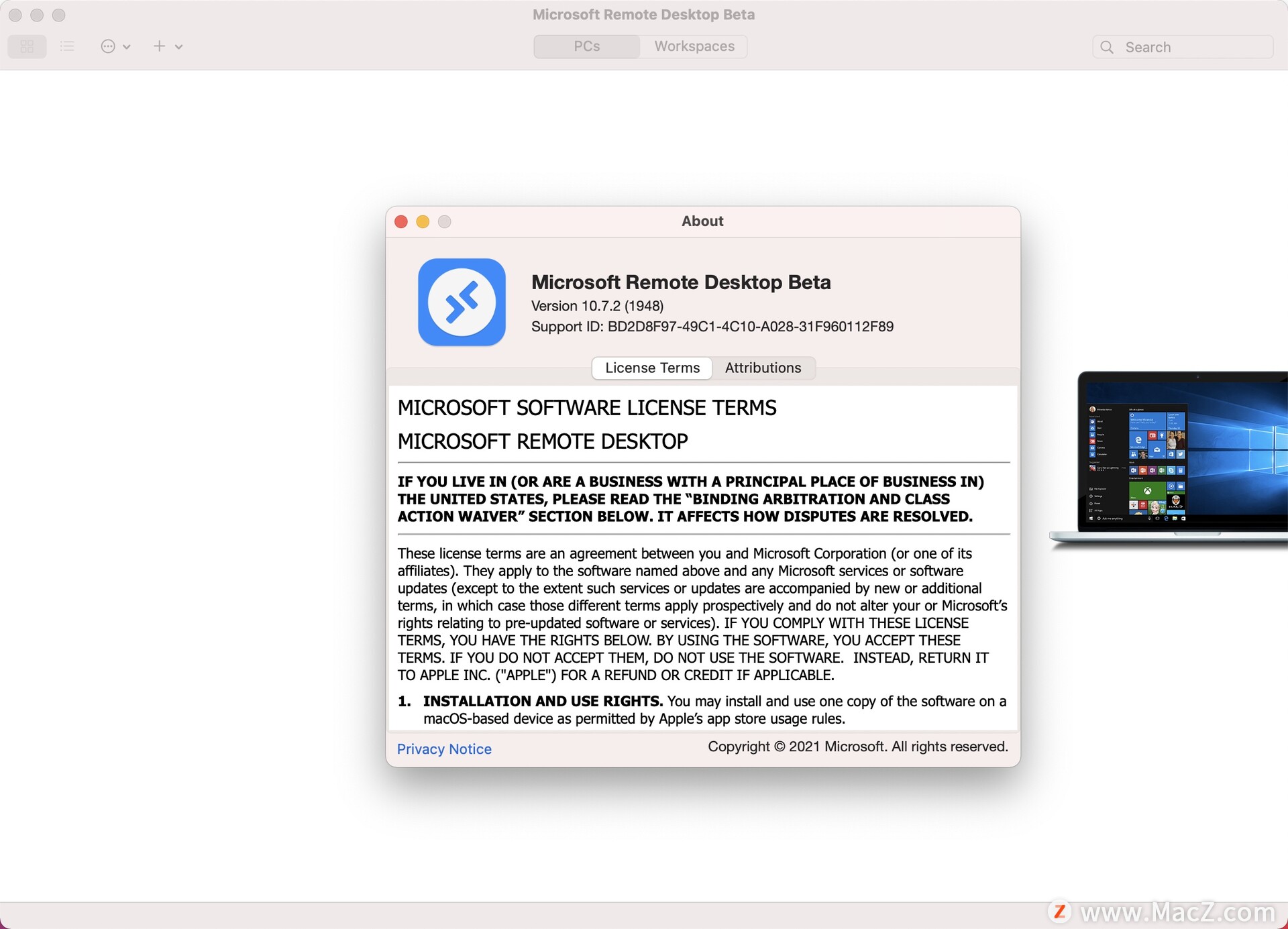
Task: Click the MICROSOFT SOFTWARE LICENSE TERMS heading
Action: point(587,408)
